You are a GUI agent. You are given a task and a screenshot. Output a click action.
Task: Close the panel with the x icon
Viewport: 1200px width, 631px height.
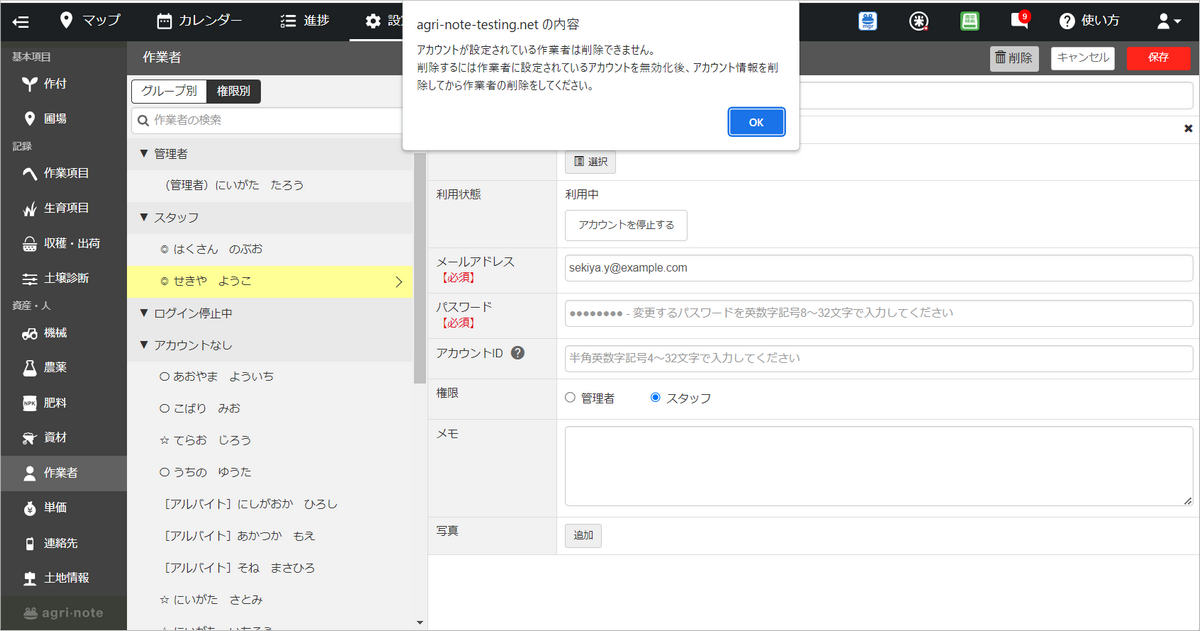coord(1188,128)
